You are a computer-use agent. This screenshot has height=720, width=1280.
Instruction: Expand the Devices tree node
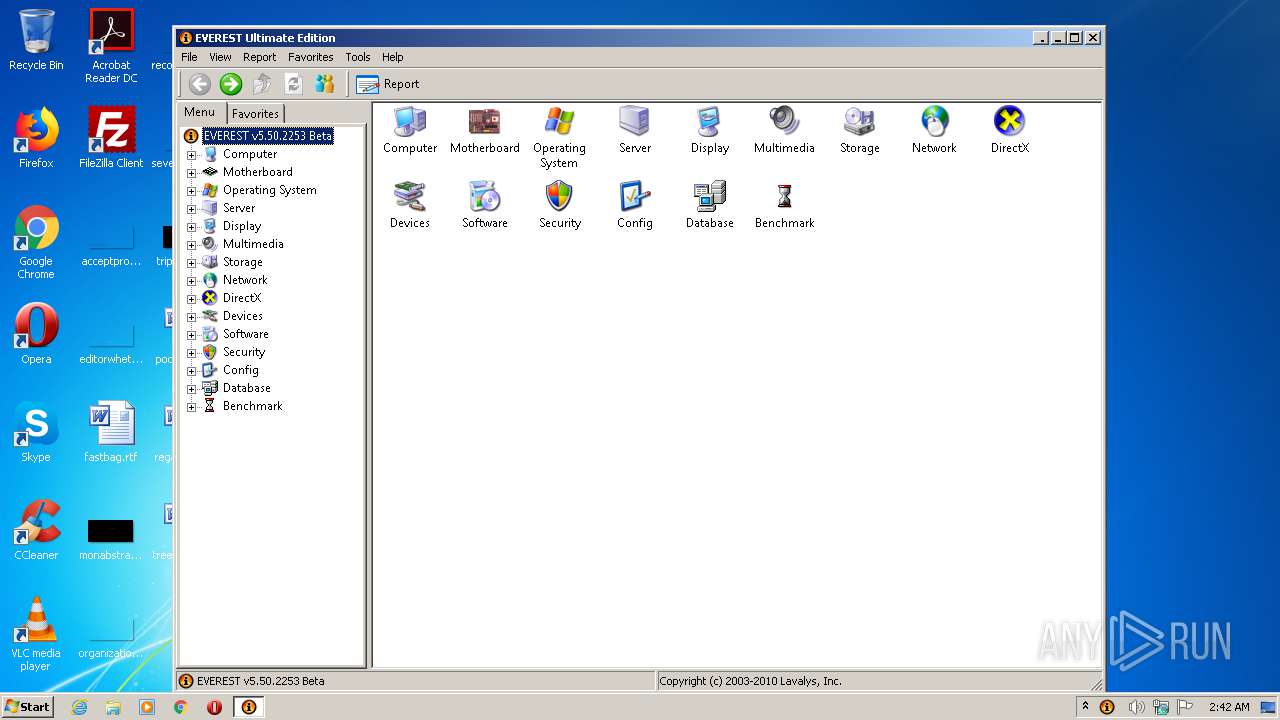point(192,317)
